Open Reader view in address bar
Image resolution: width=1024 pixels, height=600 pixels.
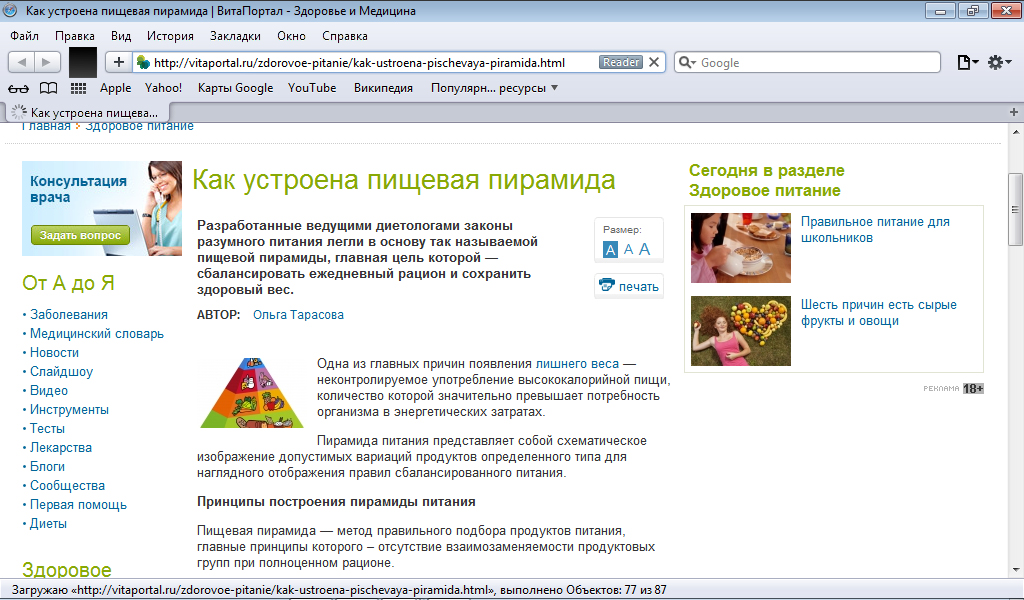[620, 62]
